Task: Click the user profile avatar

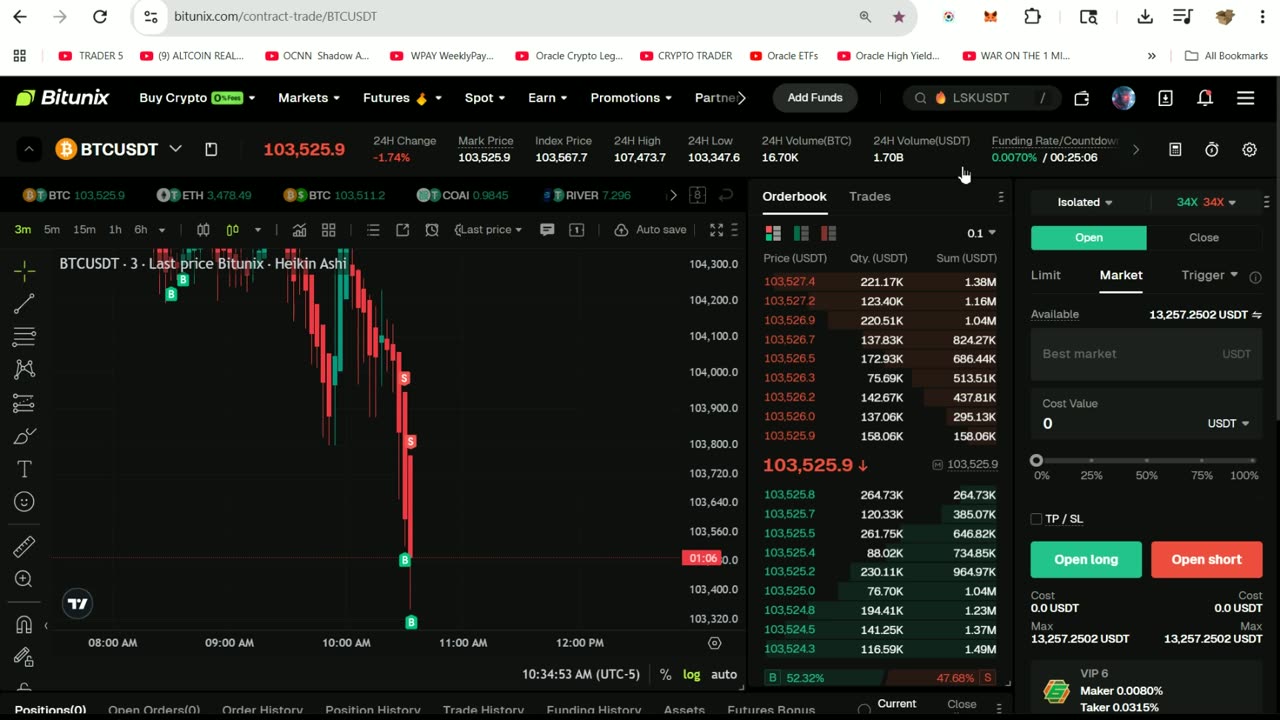Action: (1123, 98)
